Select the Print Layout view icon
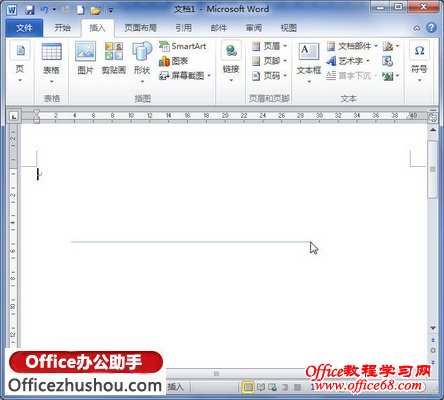This screenshot has width=444, height=400. tap(248, 387)
